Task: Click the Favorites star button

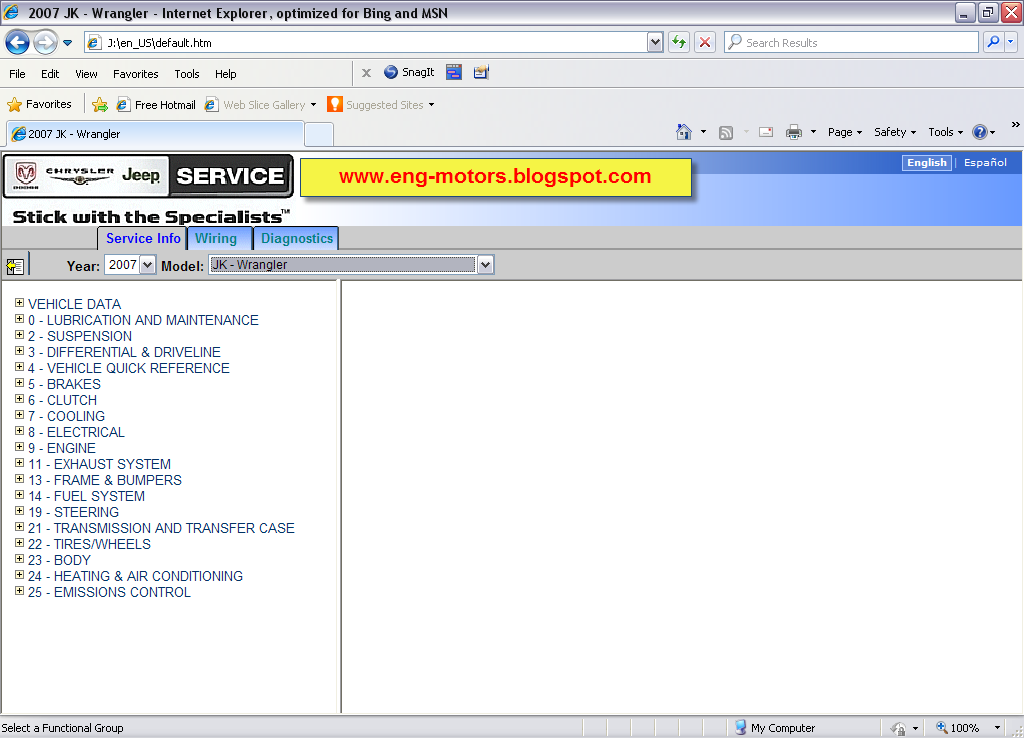Action: [x=39, y=104]
